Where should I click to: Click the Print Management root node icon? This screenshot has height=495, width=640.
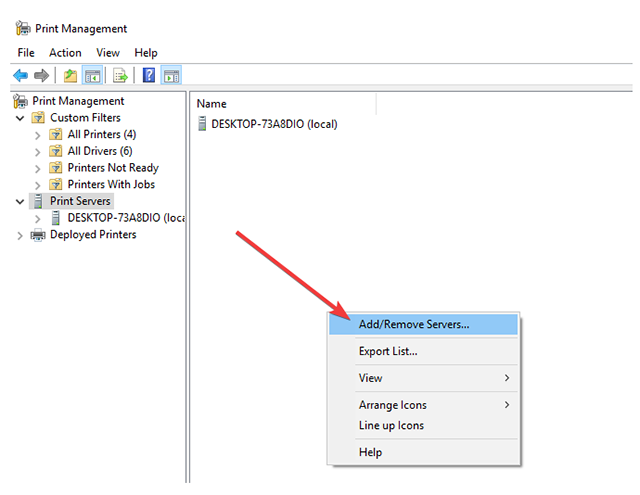[x=20, y=101]
